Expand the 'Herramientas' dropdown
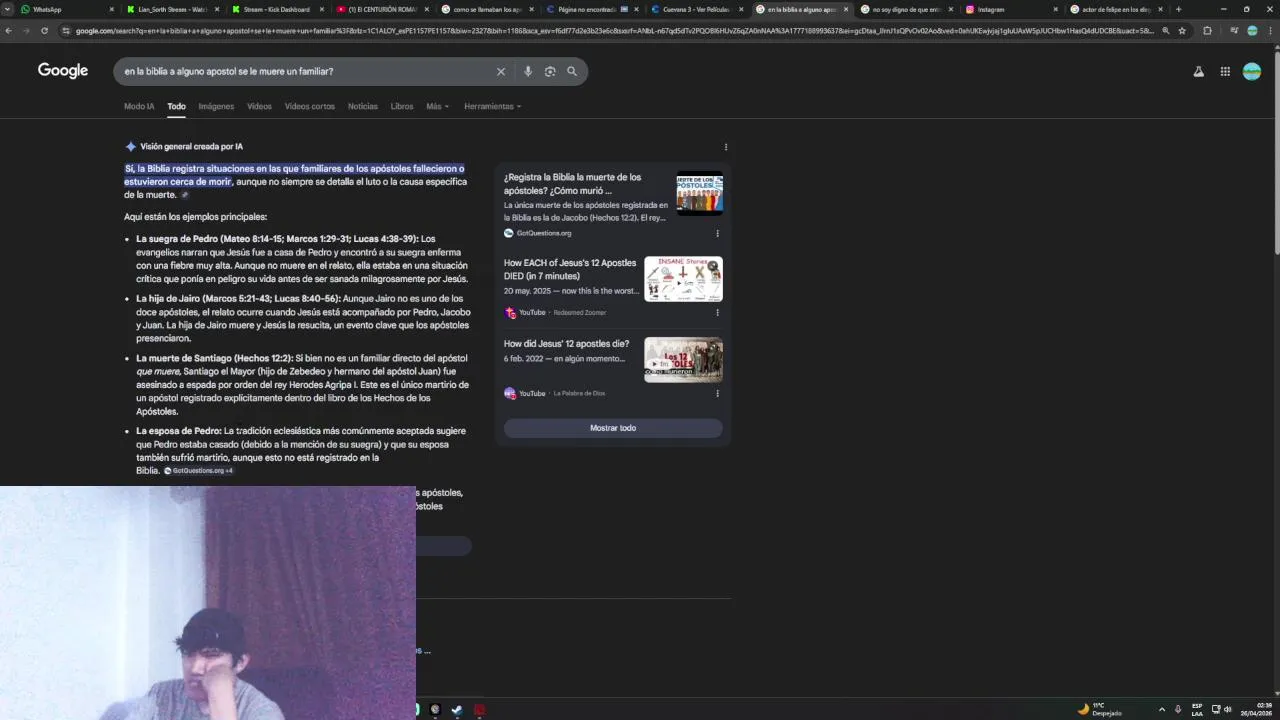Screen dimensions: 1280x720 tap(492, 106)
